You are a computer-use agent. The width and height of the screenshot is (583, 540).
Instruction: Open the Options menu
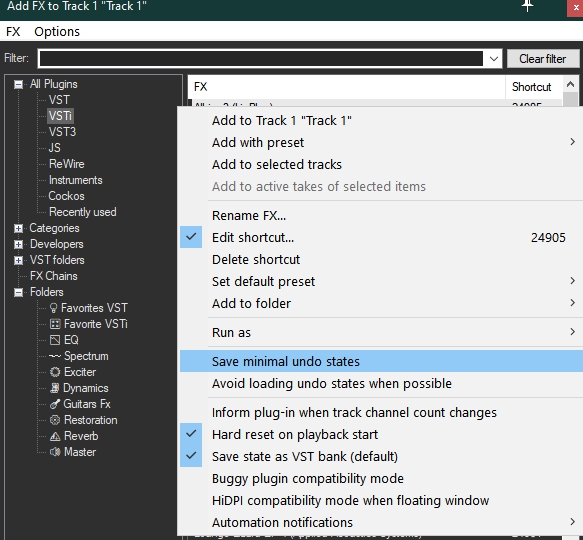57,32
